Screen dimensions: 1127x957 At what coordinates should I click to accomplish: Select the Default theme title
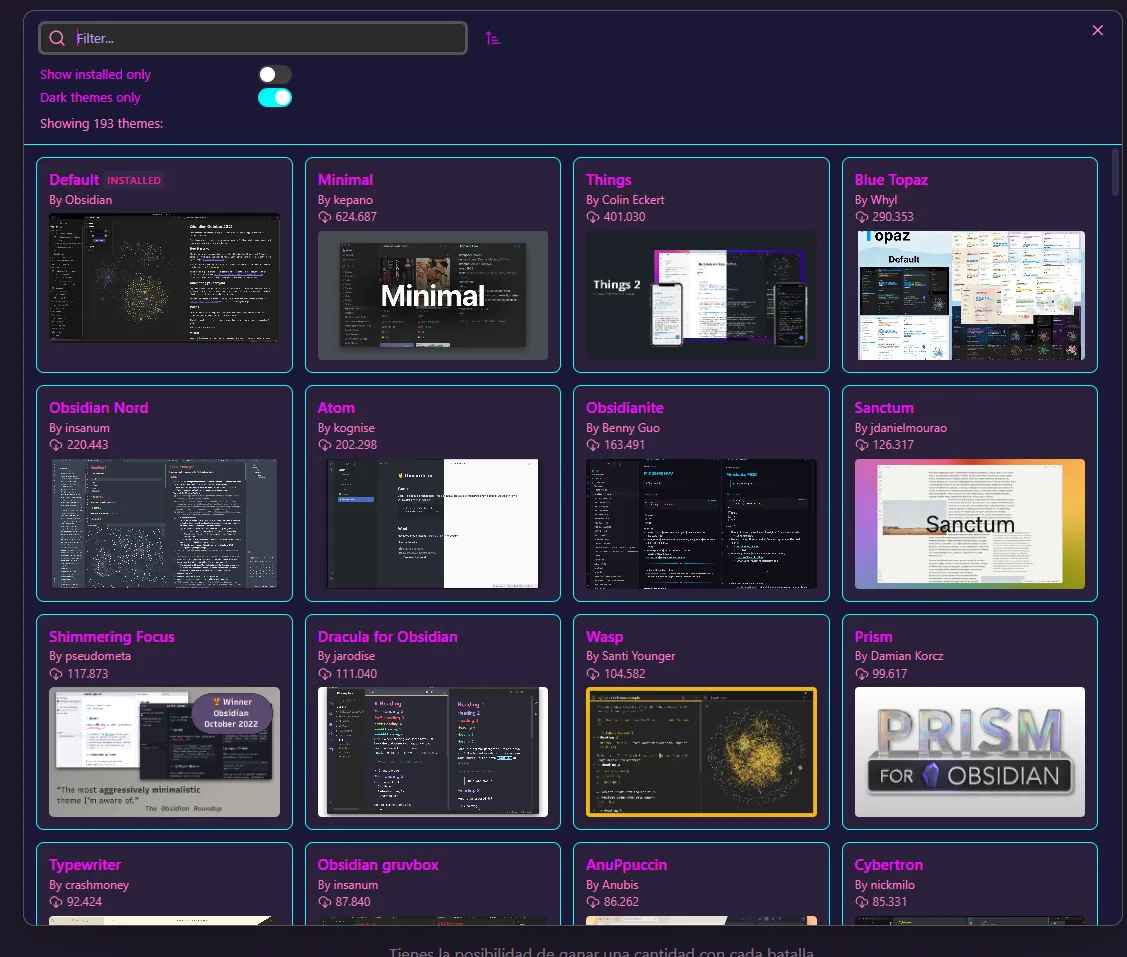[73, 180]
